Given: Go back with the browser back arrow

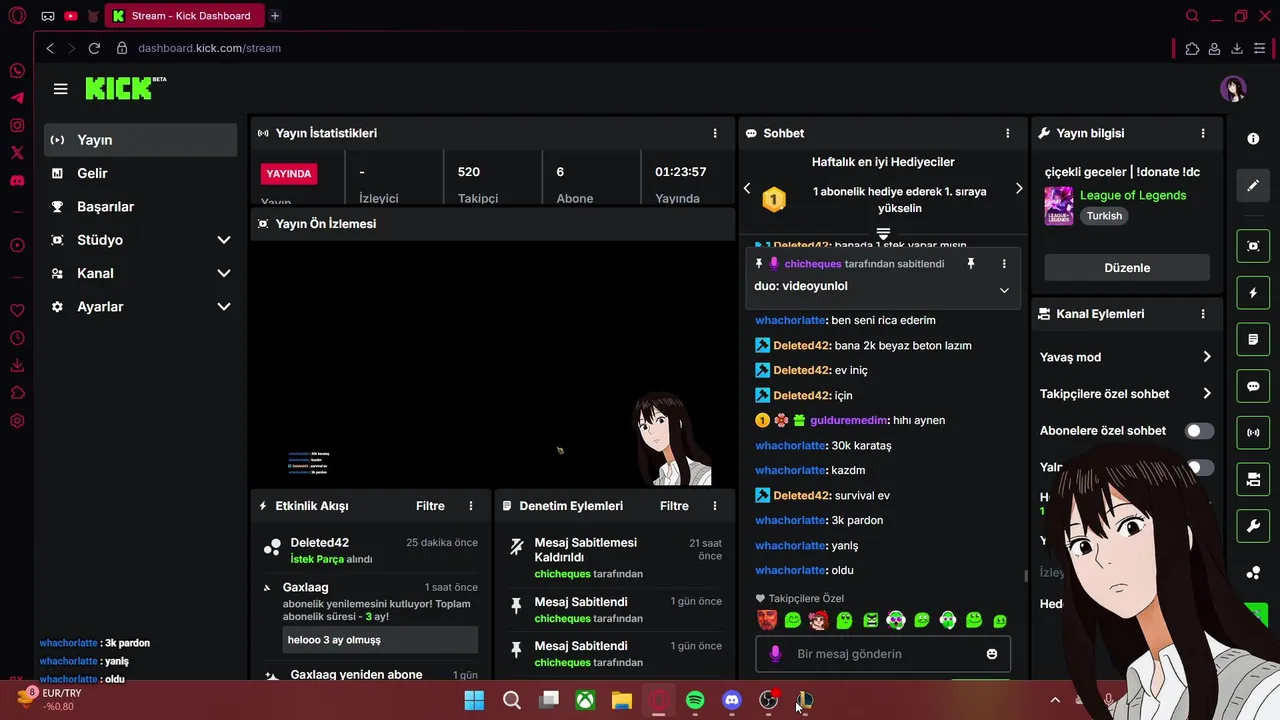Looking at the screenshot, I should tap(50, 48).
